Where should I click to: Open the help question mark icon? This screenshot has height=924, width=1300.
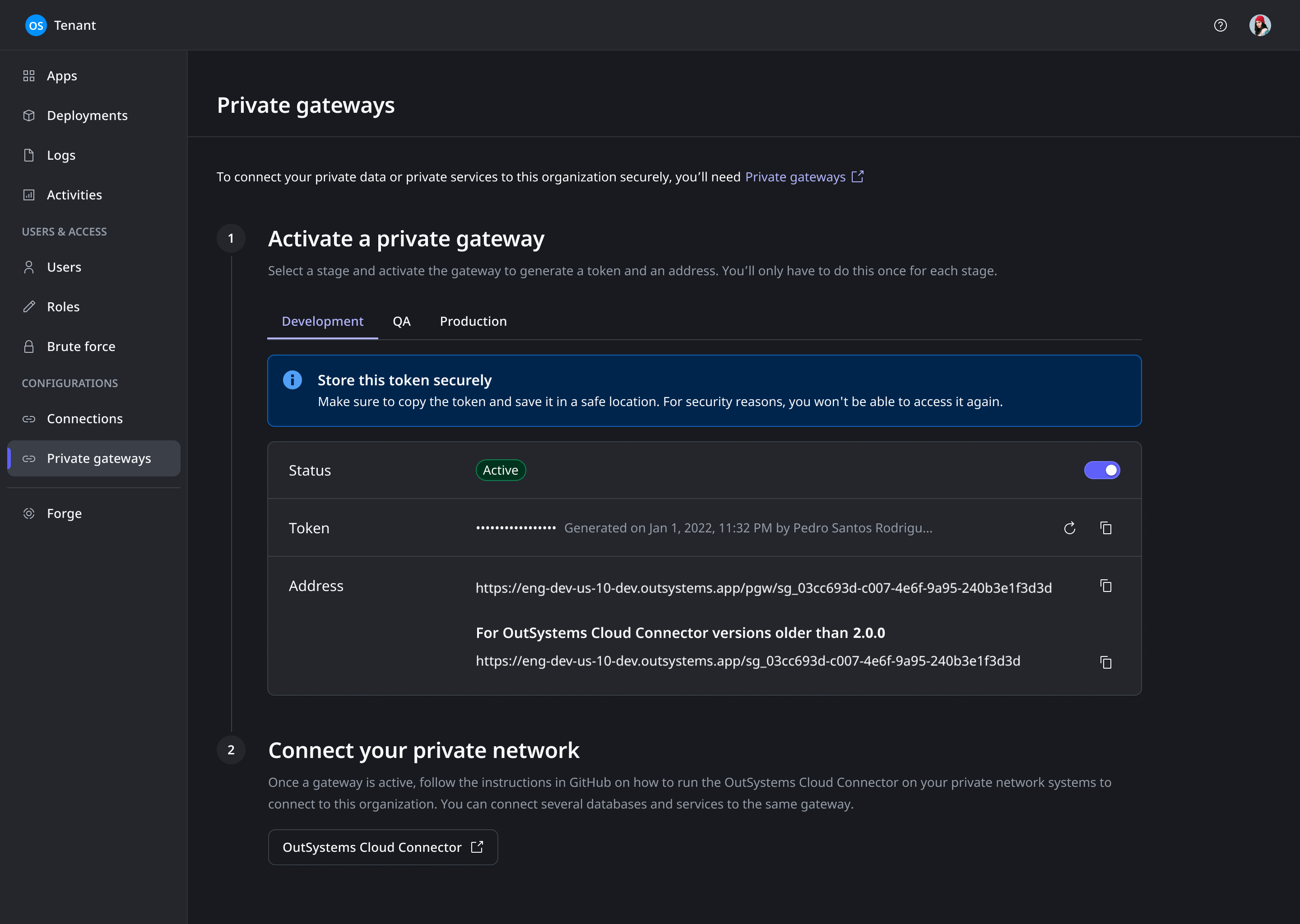[1220, 25]
